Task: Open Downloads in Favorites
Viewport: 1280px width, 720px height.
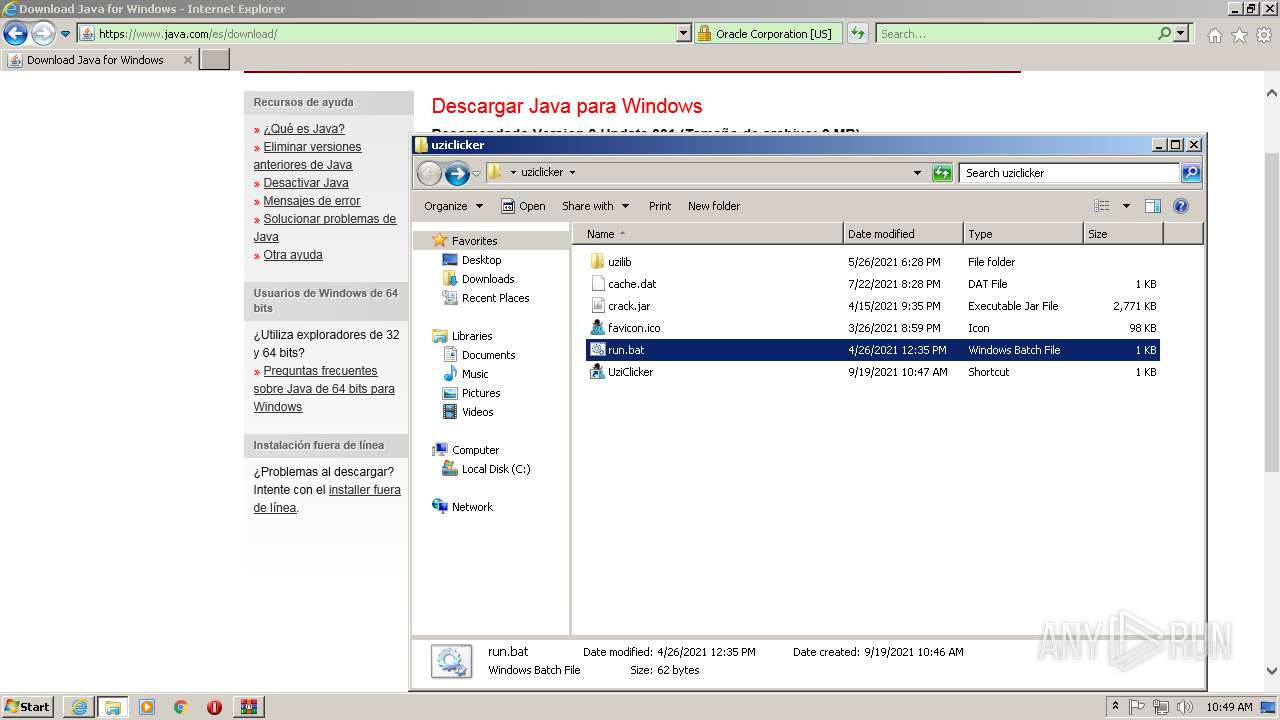Action: 488,279
